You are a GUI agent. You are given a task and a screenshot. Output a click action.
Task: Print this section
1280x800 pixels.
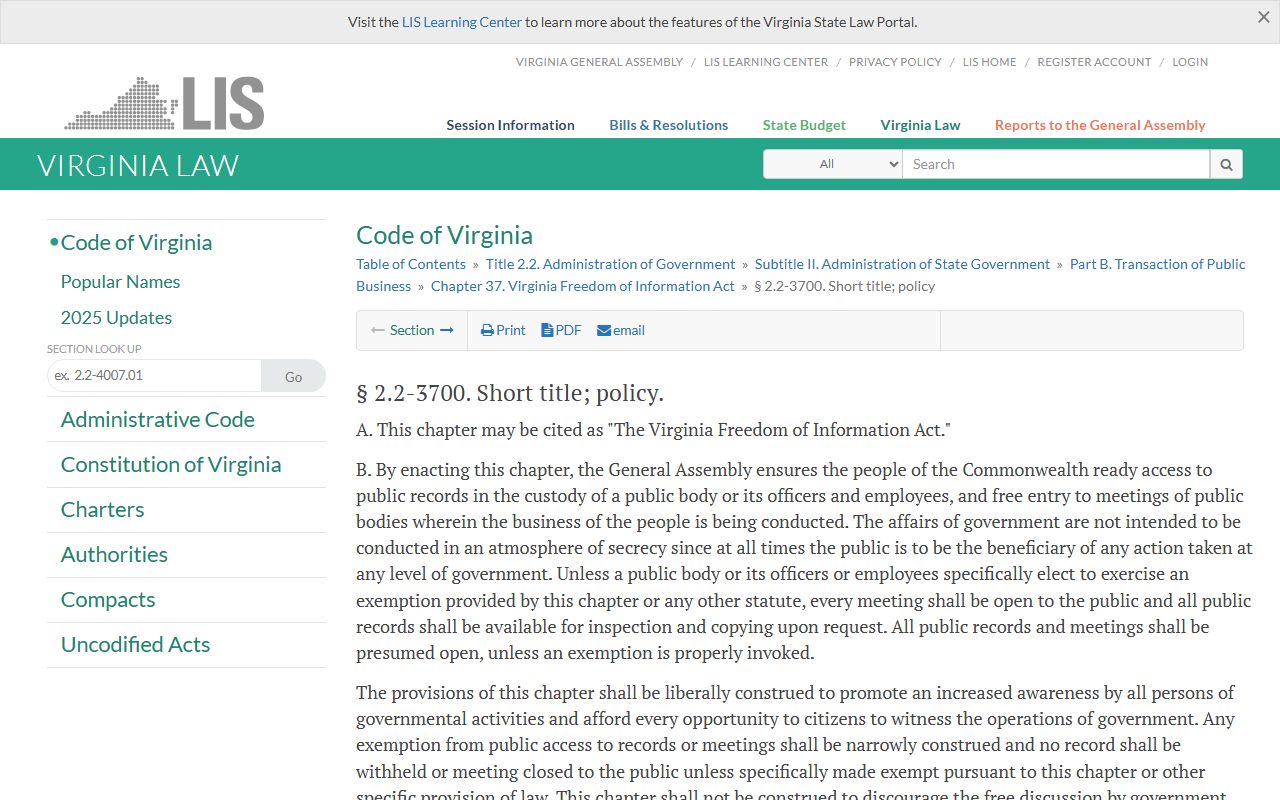pos(503,330)
